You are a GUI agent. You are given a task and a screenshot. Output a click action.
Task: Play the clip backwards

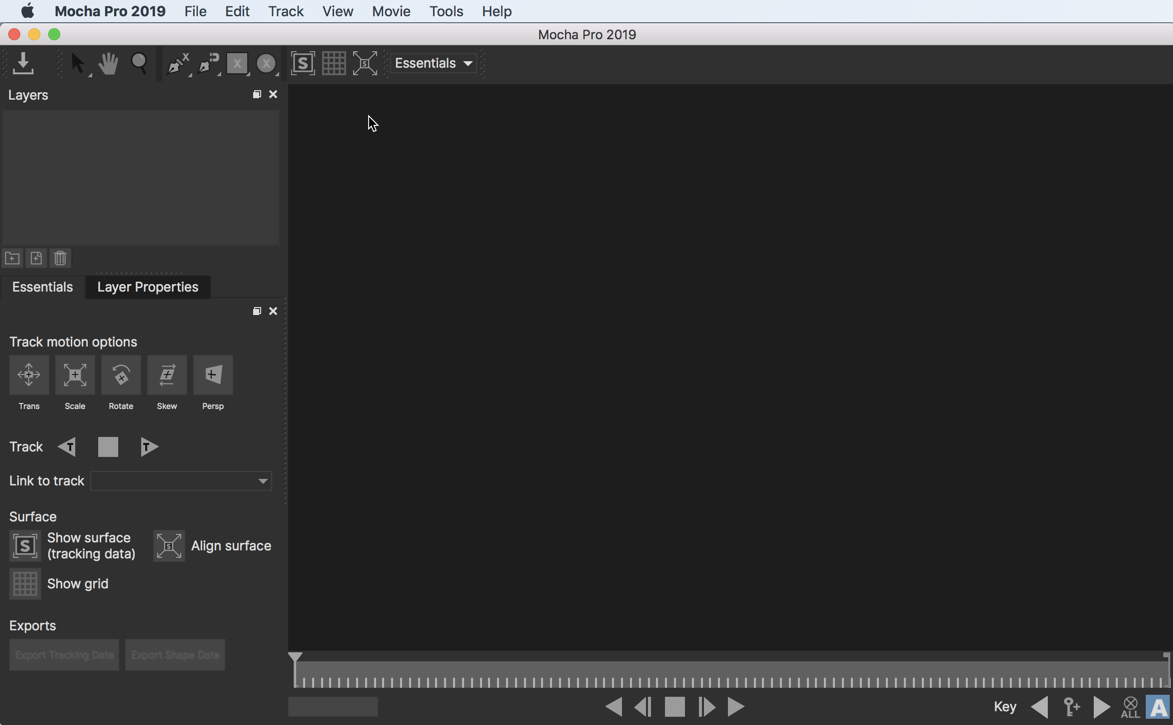[x=613, y=707]
